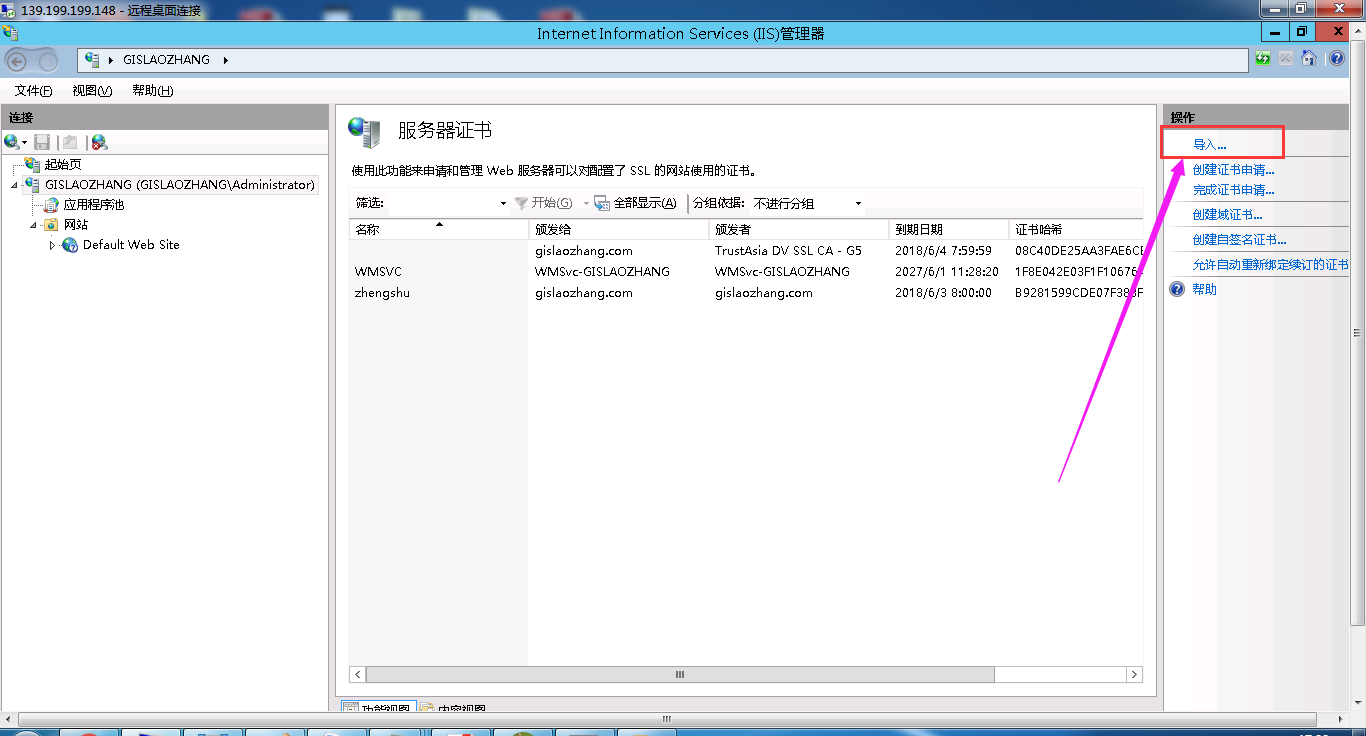Viewport: 1366px width, 736px height.
Task: Expand the Default Web Site tree node
Action: [x=53, y=245]
